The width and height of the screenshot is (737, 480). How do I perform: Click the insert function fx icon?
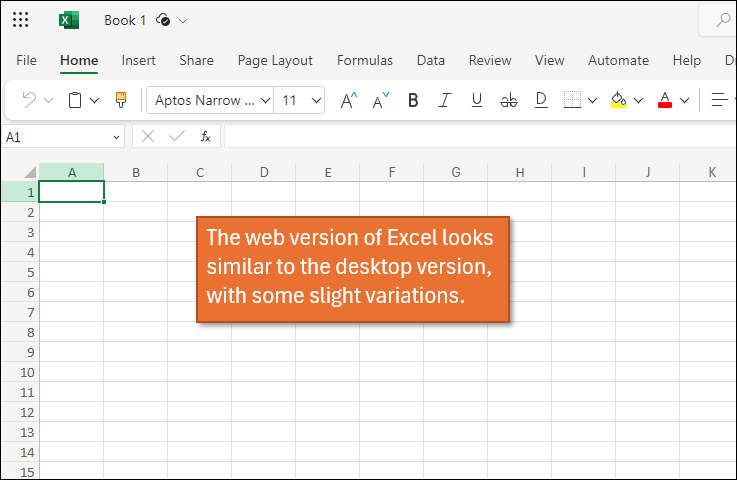[x=205, y=136]
